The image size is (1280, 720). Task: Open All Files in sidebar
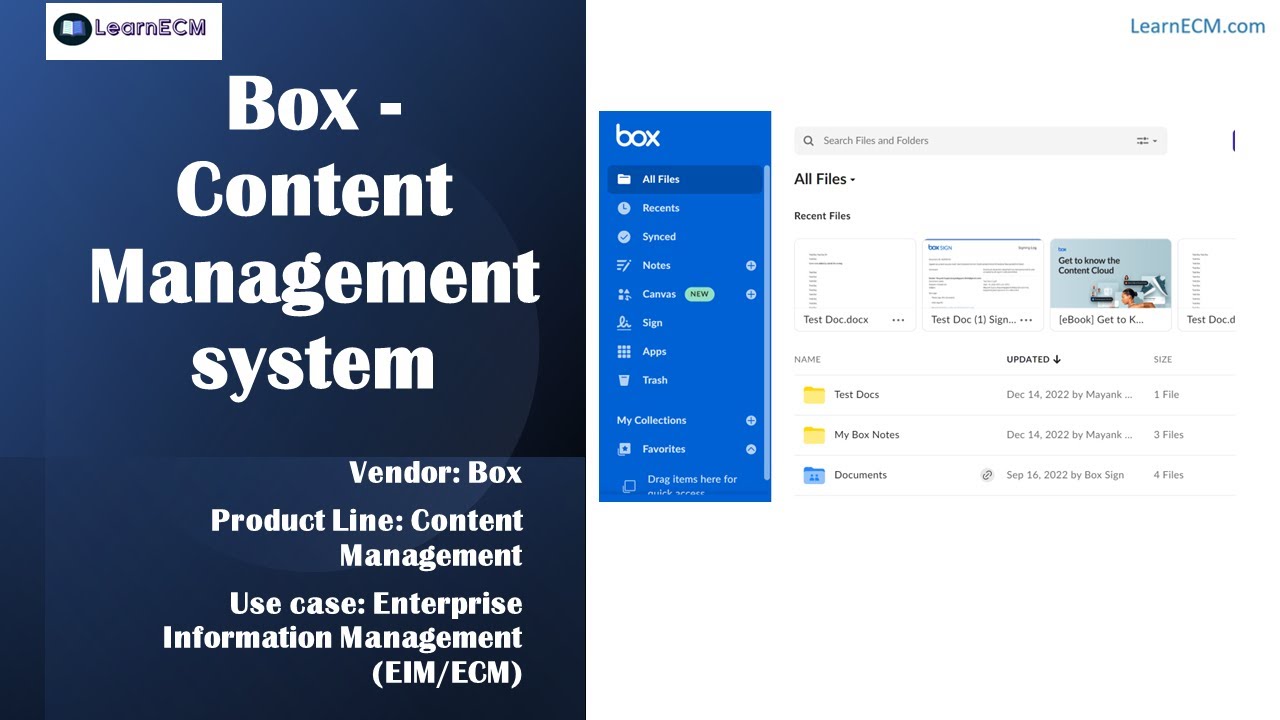(685, 179)
